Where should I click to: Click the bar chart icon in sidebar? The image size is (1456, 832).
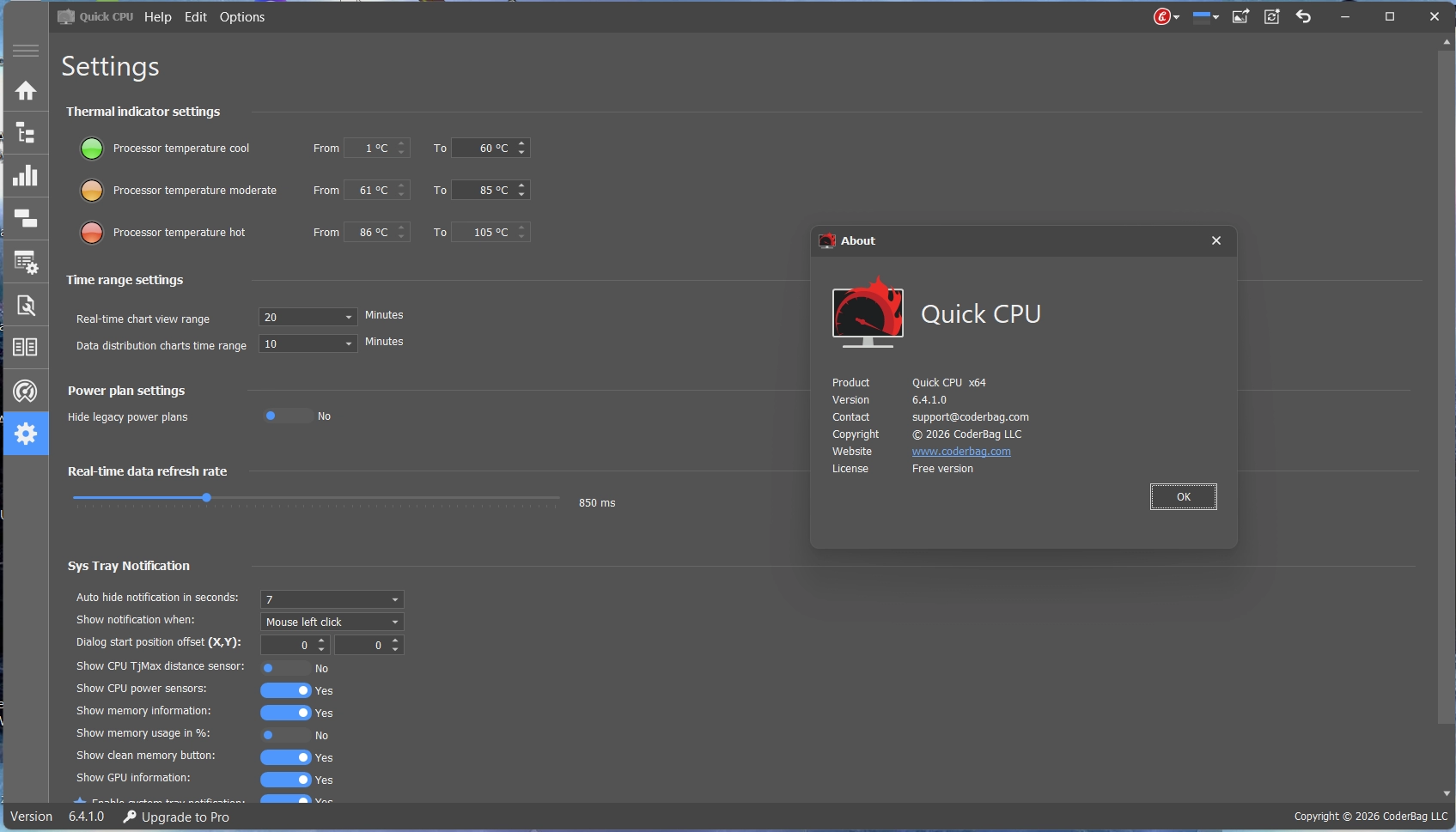pyautogui.click(x=26, y=175)
